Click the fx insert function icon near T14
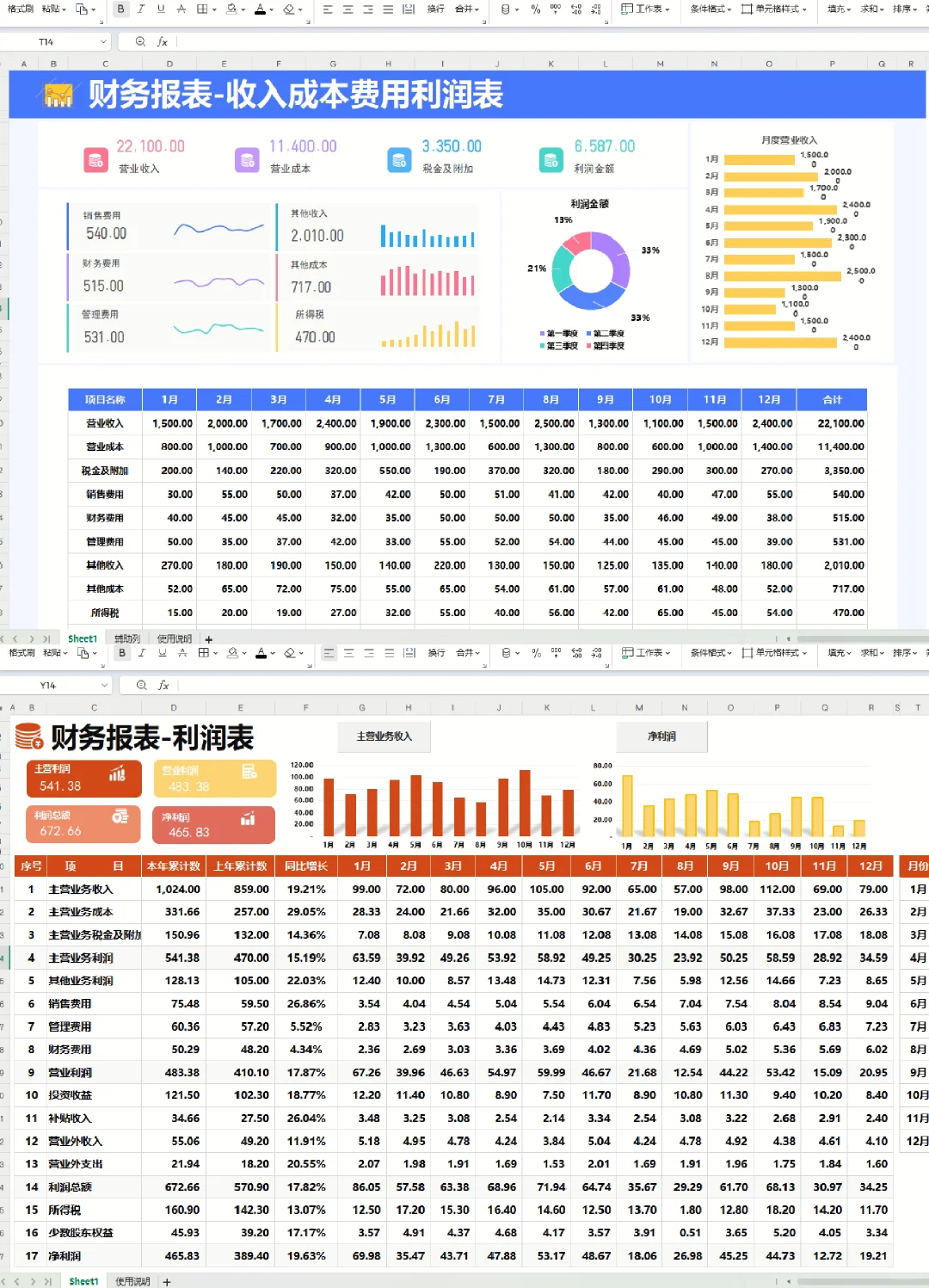 coord(163,41)
